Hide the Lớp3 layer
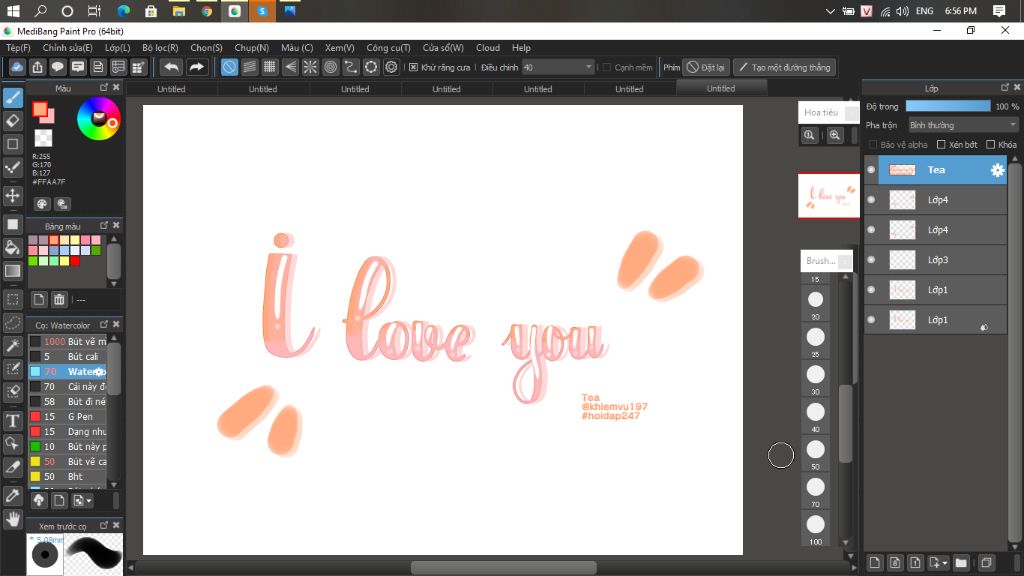1024x576 pixels. (871, 260)
